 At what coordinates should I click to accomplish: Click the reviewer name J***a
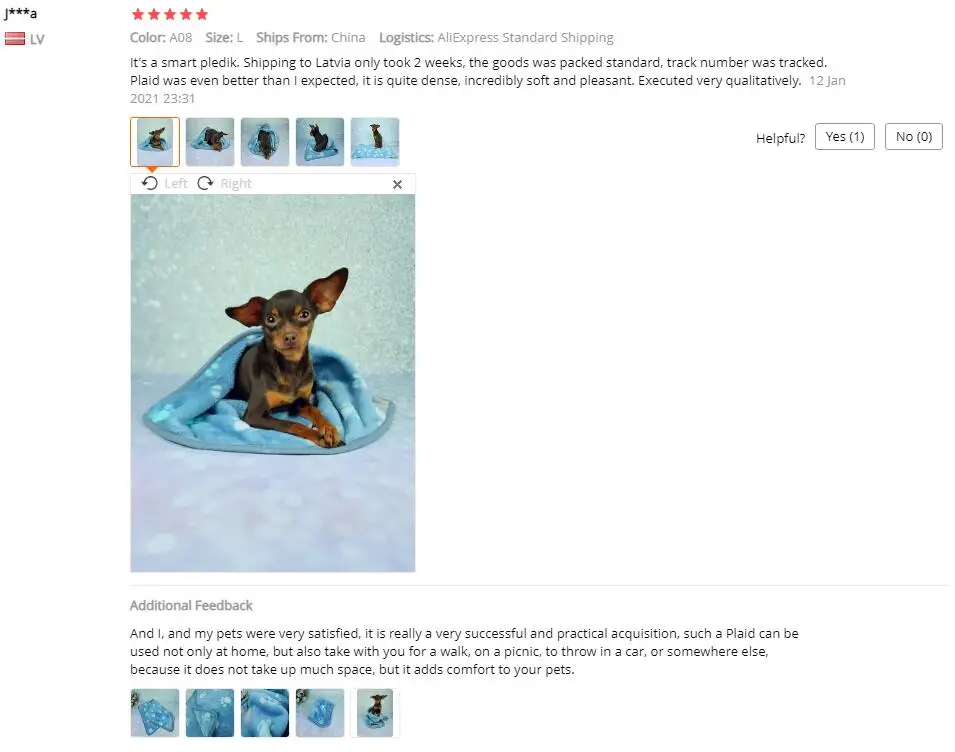(x=21, y=13)
